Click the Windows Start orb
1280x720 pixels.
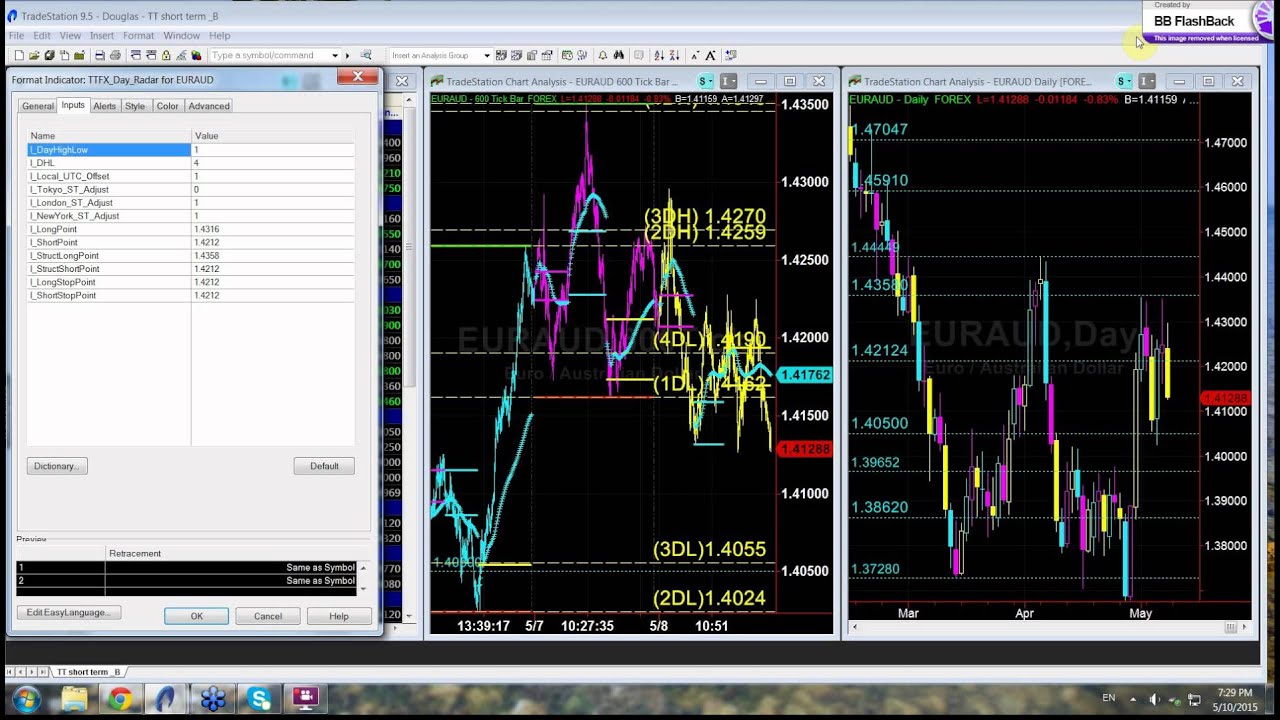tap(25, 698)
